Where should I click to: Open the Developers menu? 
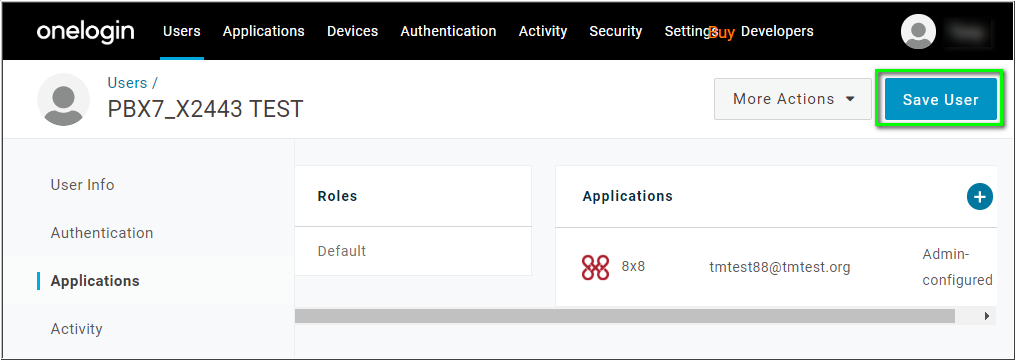coord(777,31)
